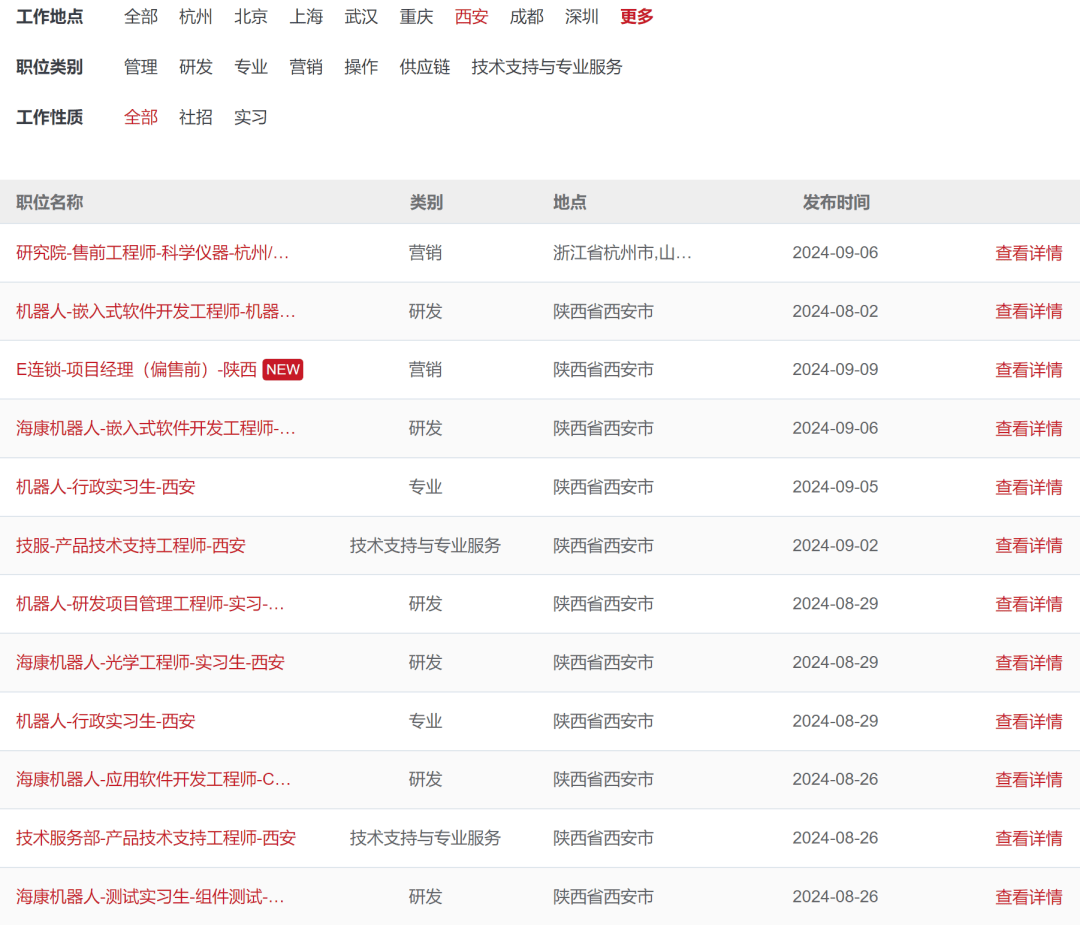
Task: Click date 2024-08-02 cell
Action: click(x=835, y=311)
